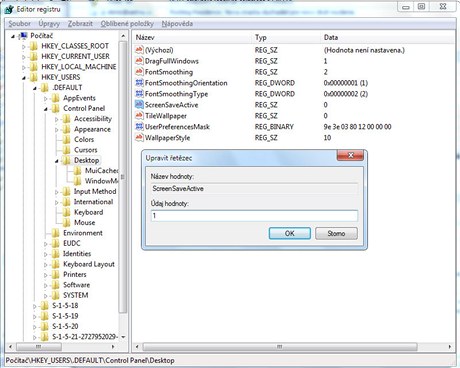Image resolution: width=460 pixels, height=368 pixels.
Task: Select the International tree key
Action: tap(93, 202)
